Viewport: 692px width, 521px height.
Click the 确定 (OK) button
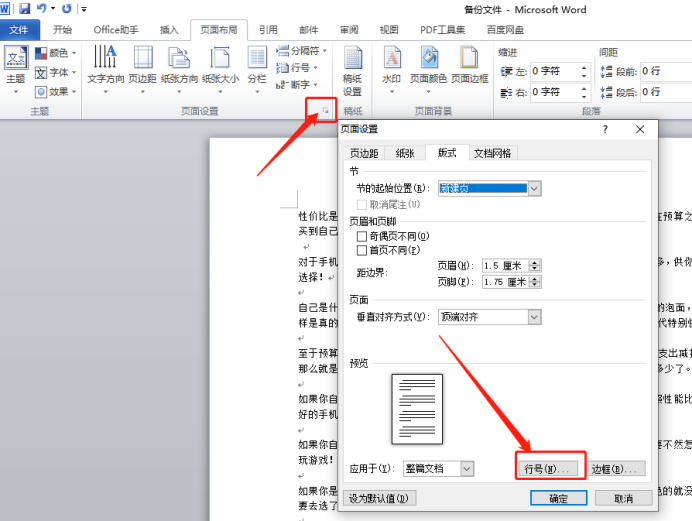tap(558, 499)
